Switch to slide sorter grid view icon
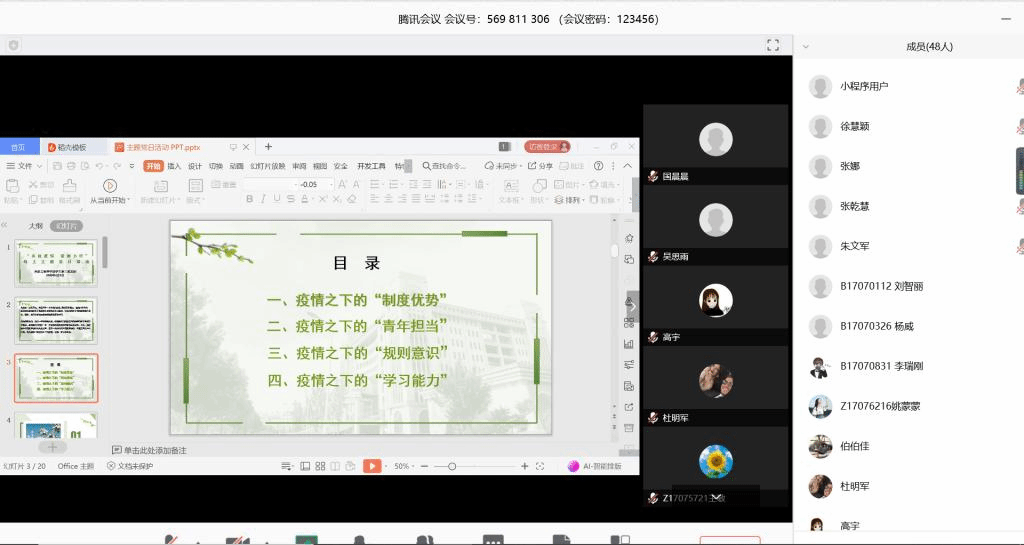This screenshot has width=1024, height=545. click(320, 466)
